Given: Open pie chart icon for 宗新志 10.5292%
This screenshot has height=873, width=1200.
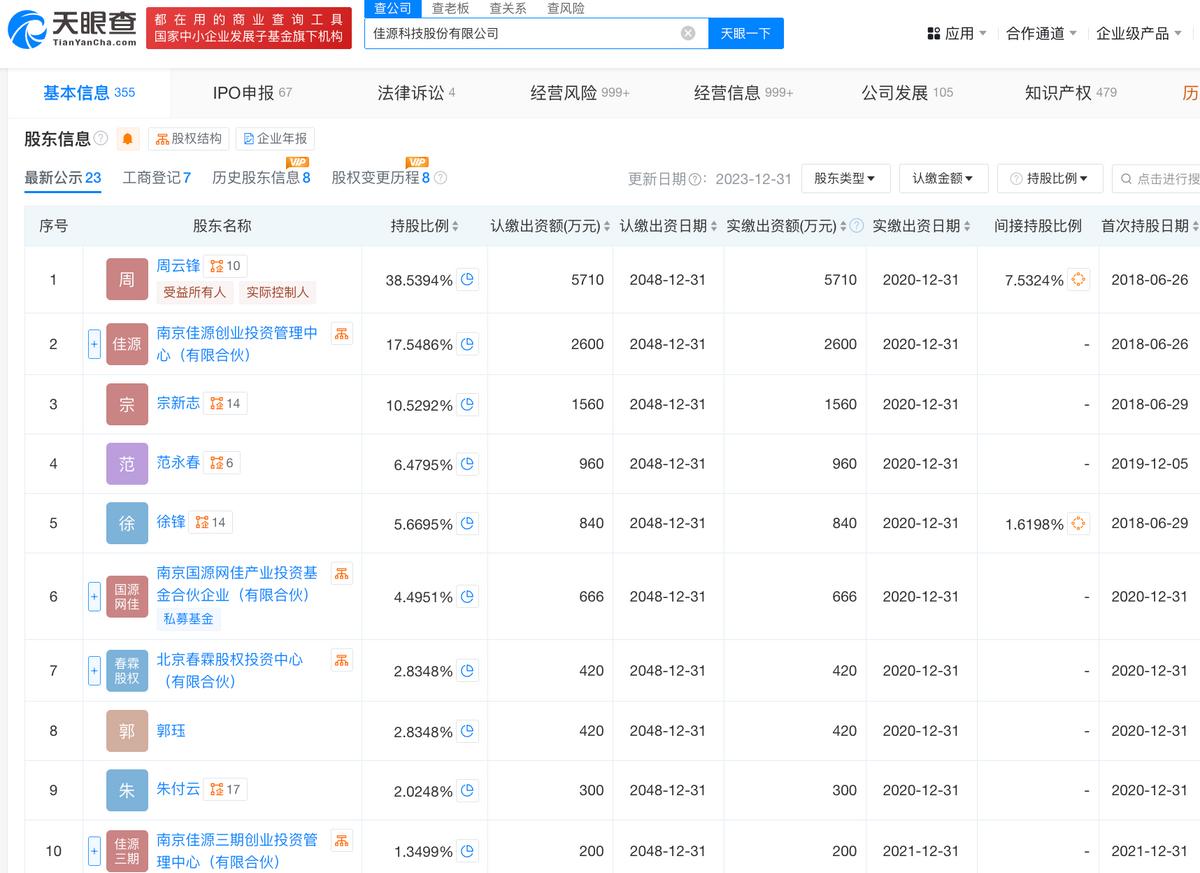Looking at the screenshot, I should pos(468,405).
